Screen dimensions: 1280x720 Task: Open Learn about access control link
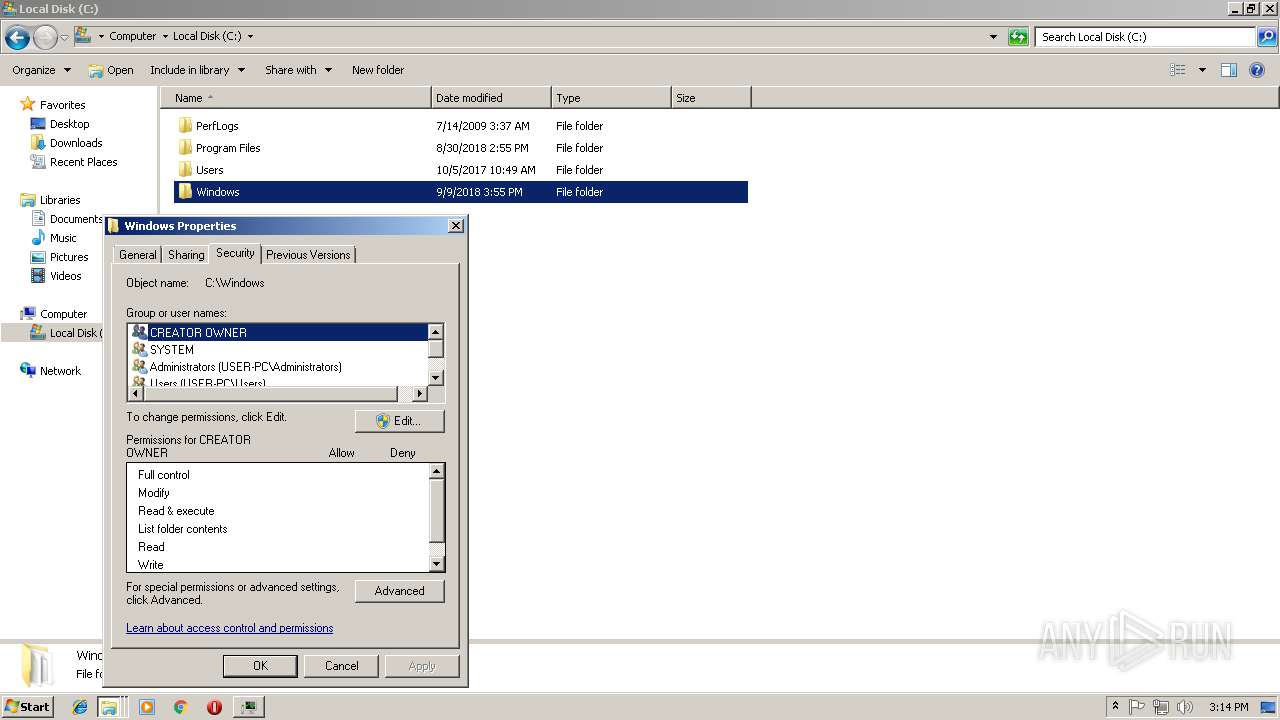[229, 628]
